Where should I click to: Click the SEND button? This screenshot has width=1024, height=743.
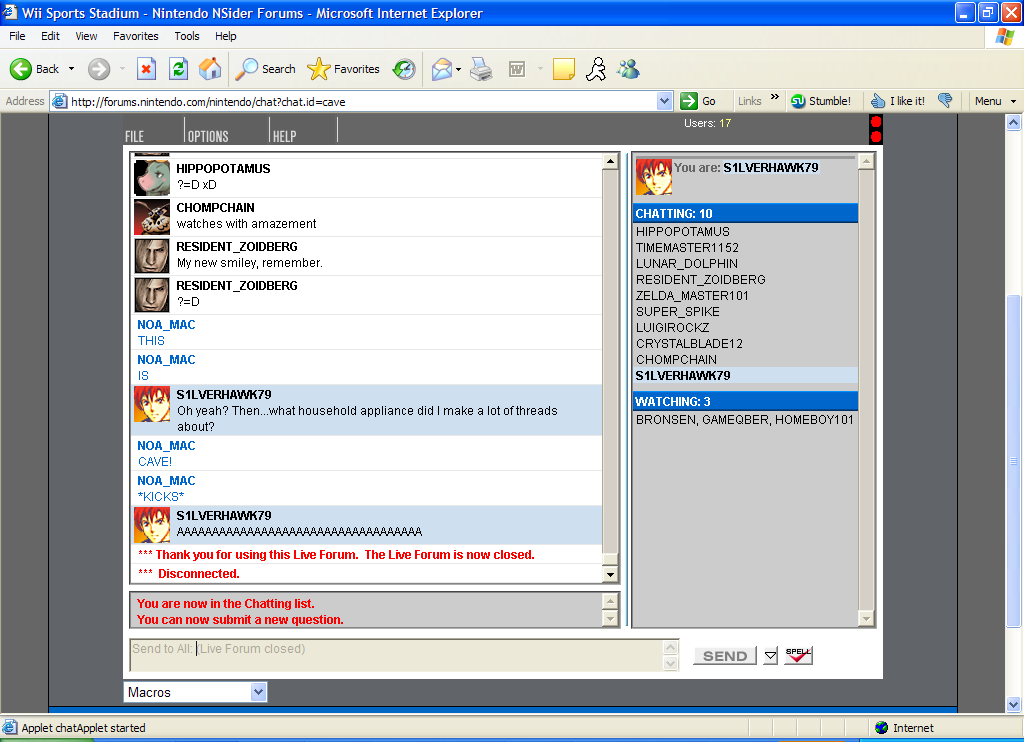tap(724, 656)
